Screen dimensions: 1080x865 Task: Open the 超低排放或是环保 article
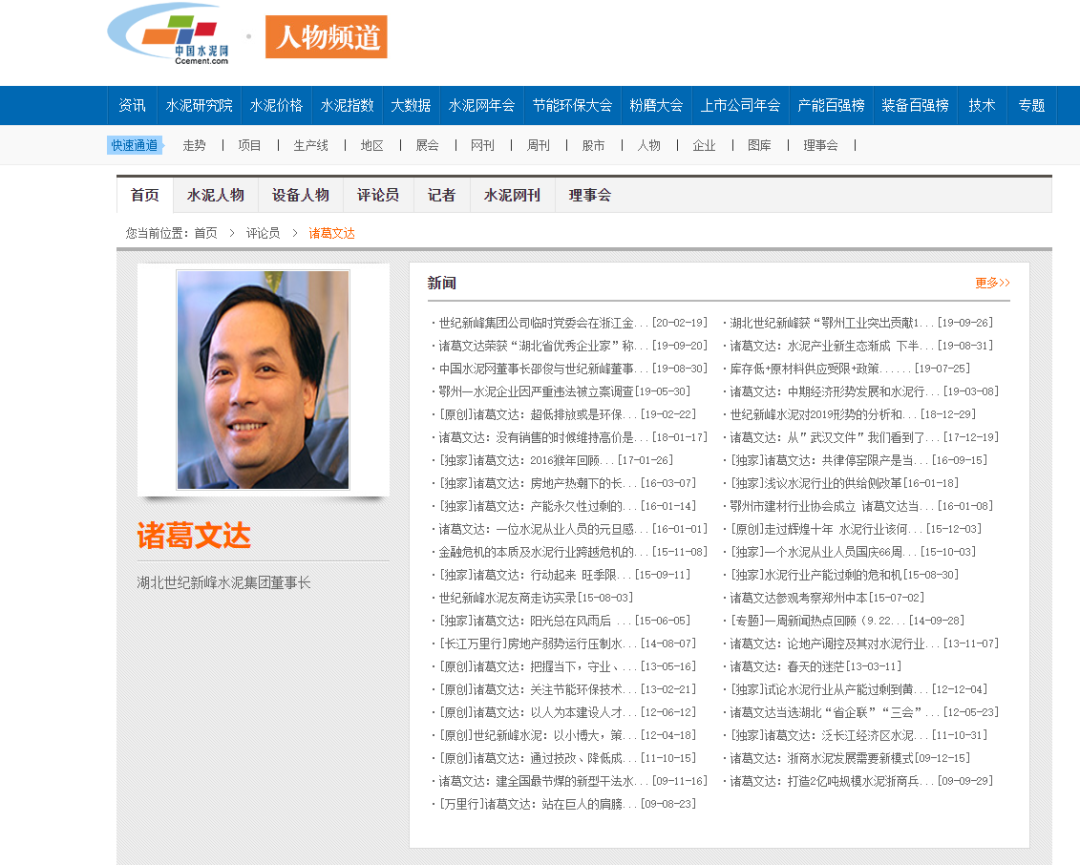[568, 414]
